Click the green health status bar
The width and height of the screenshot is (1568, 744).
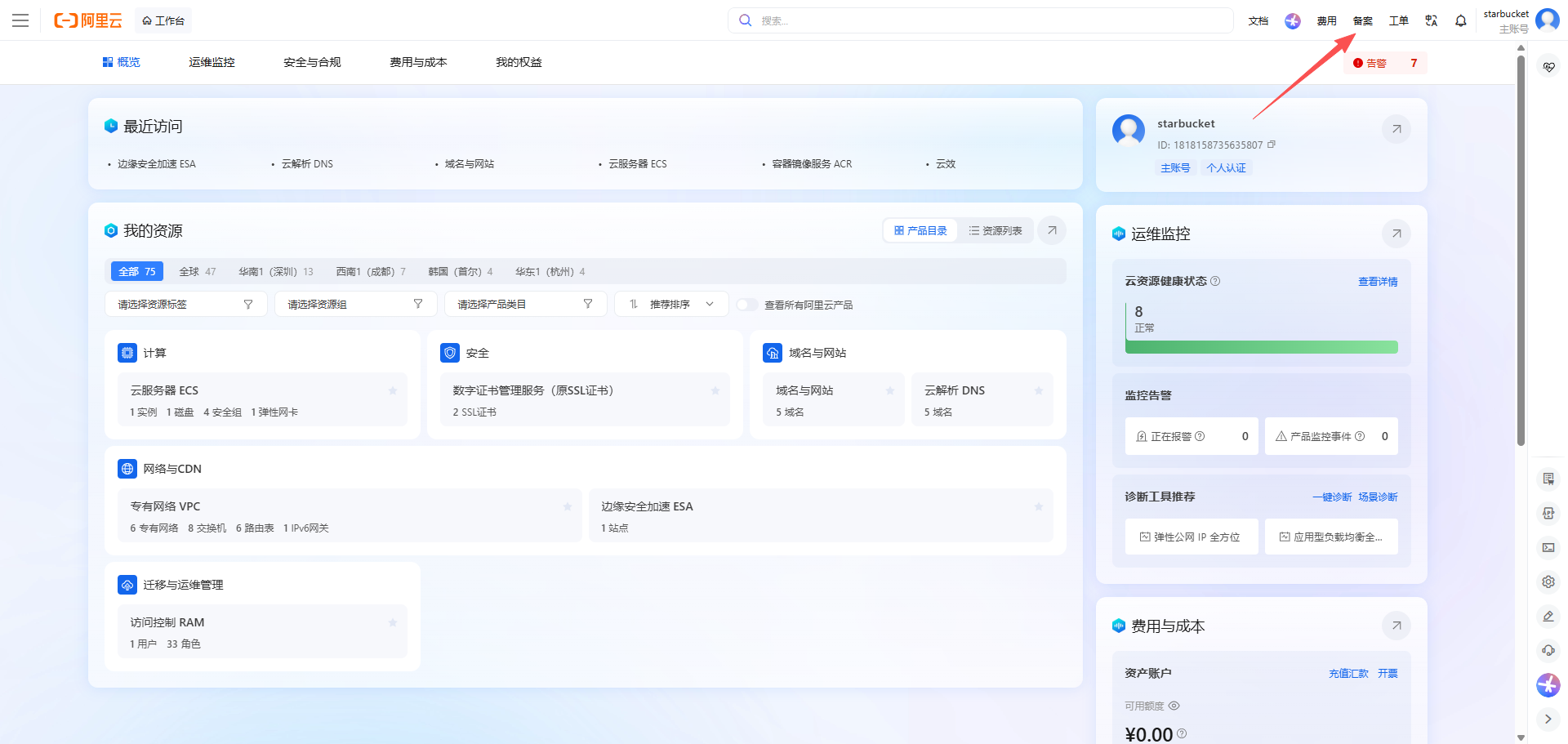coord(1262,347)
